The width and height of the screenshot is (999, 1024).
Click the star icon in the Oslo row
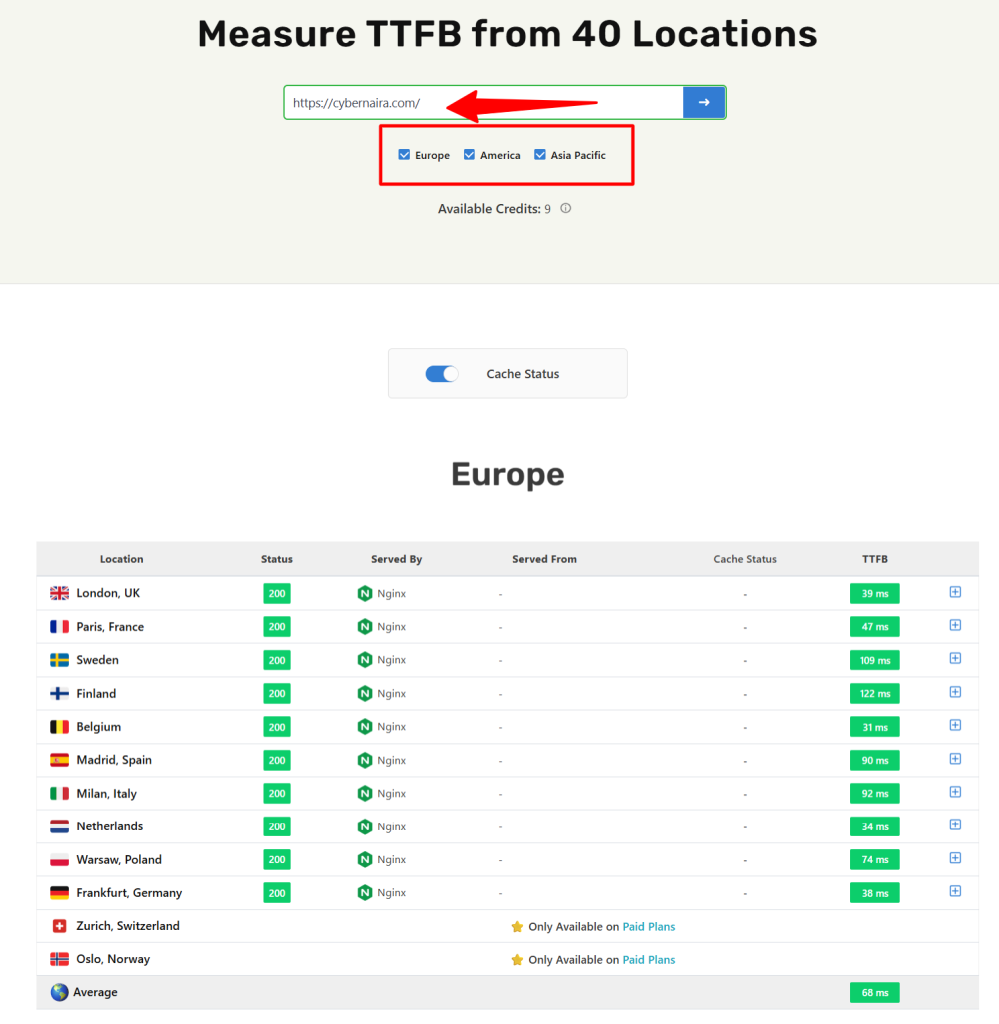click(518, 959)
